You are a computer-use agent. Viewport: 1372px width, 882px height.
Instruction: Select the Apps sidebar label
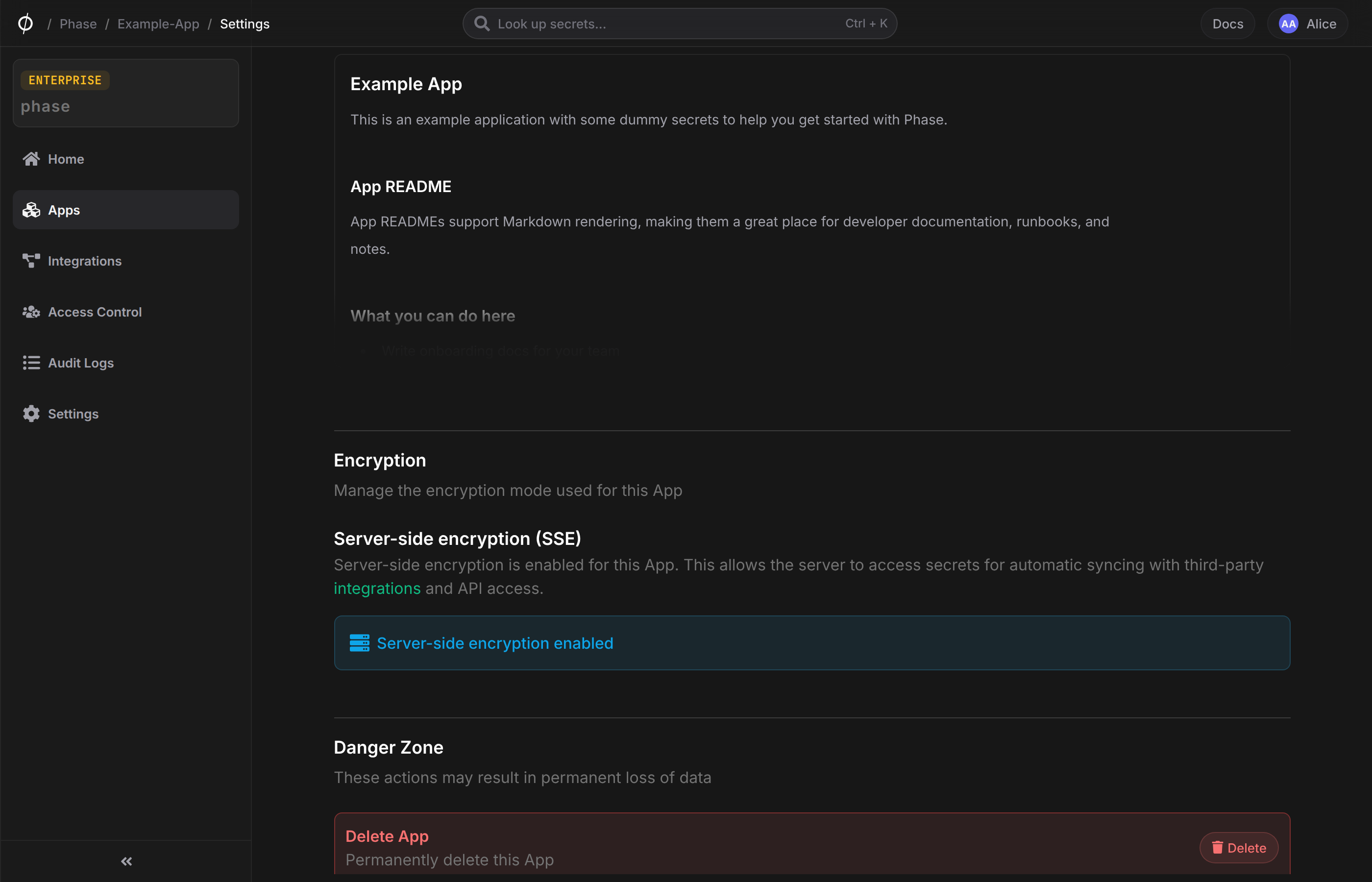click(x=64, y=210)
